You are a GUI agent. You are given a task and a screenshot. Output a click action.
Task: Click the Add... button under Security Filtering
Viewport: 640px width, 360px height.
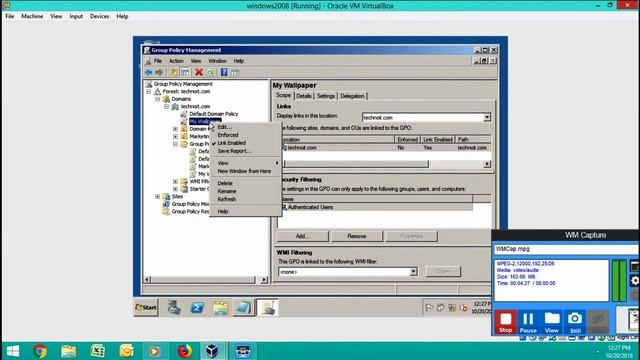point(302,236)
